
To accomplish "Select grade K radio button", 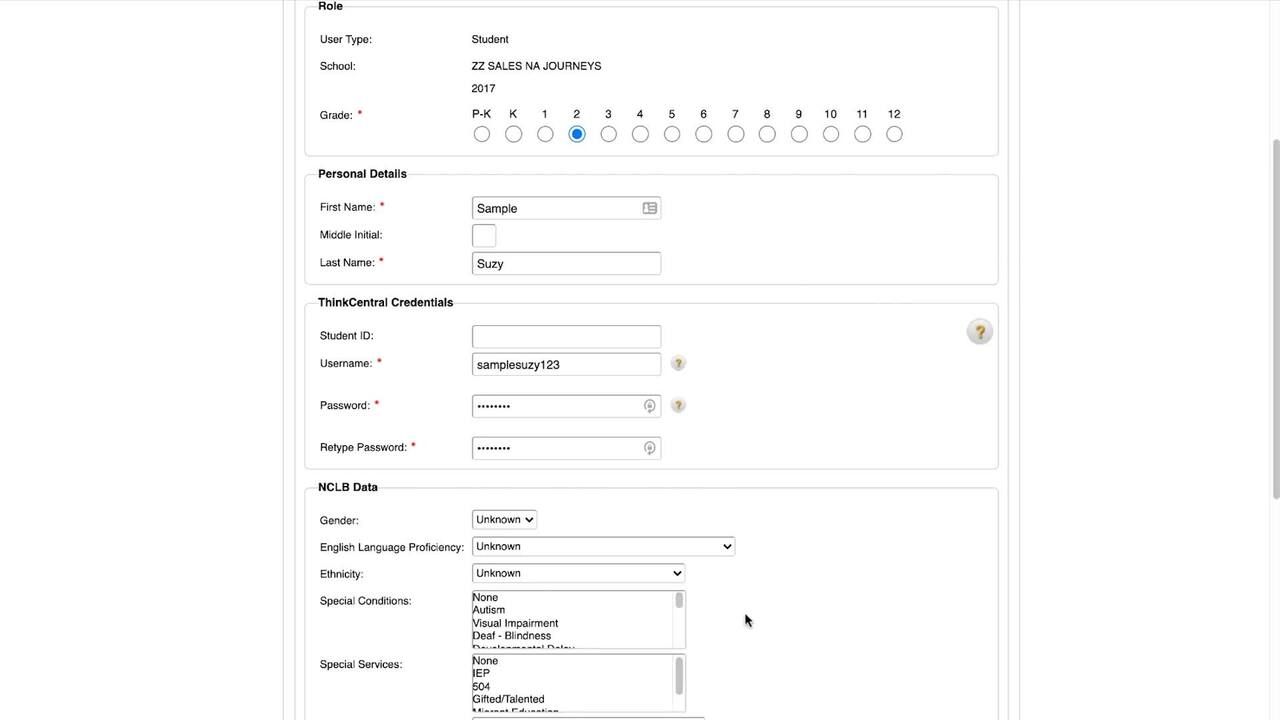I will (x=513, y=134).
